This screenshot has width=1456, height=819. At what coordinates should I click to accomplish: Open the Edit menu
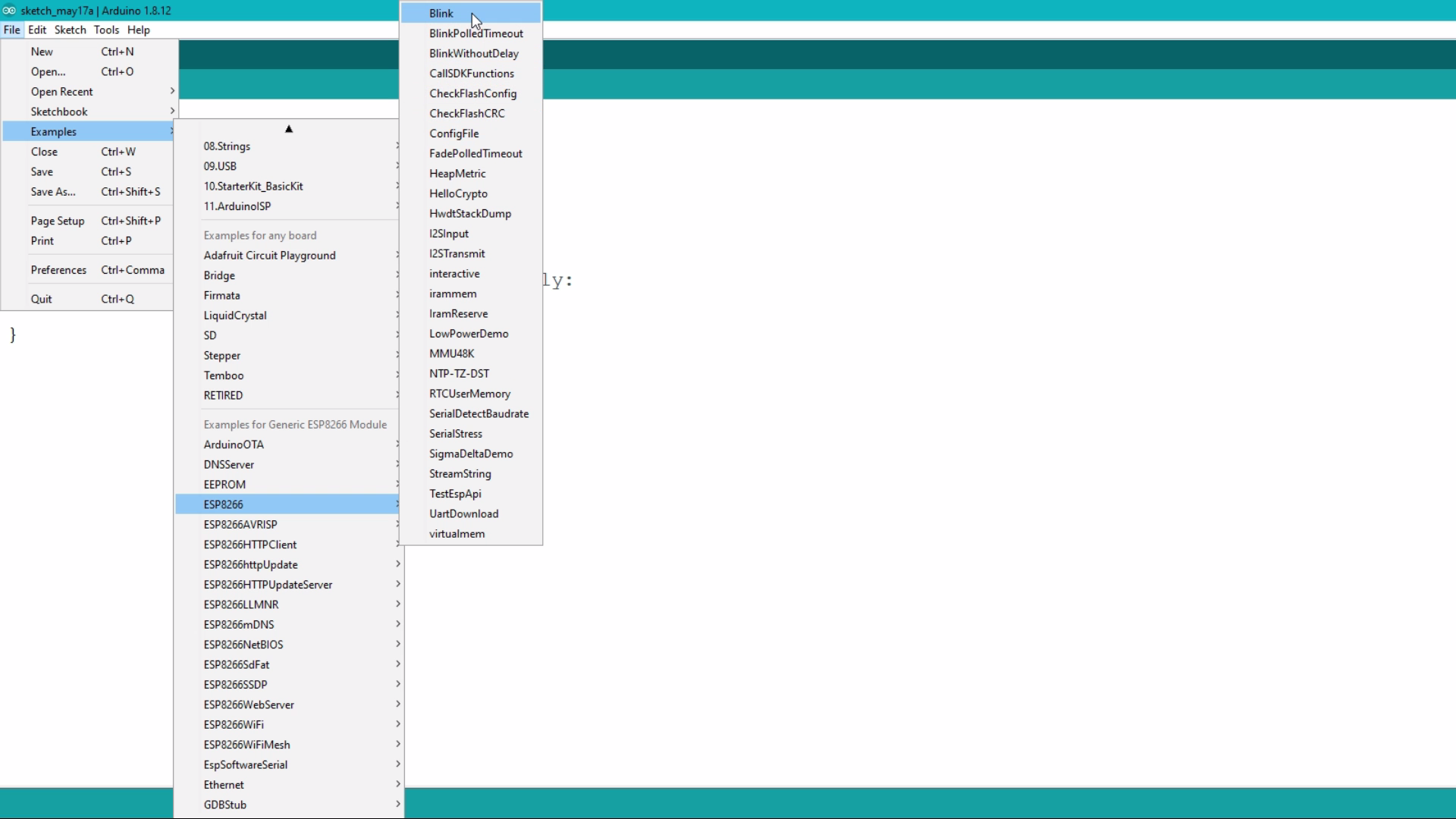(37, 30)
